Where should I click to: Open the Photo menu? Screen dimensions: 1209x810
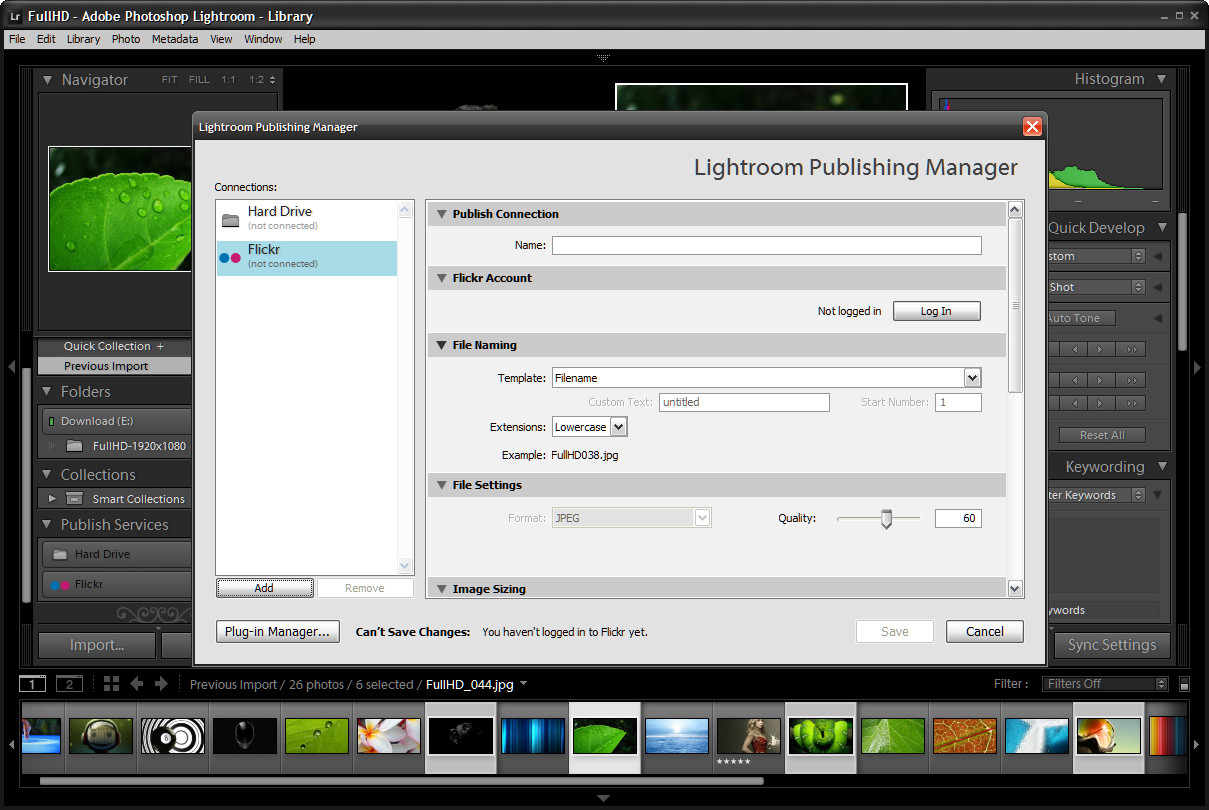tap(126, 39)
